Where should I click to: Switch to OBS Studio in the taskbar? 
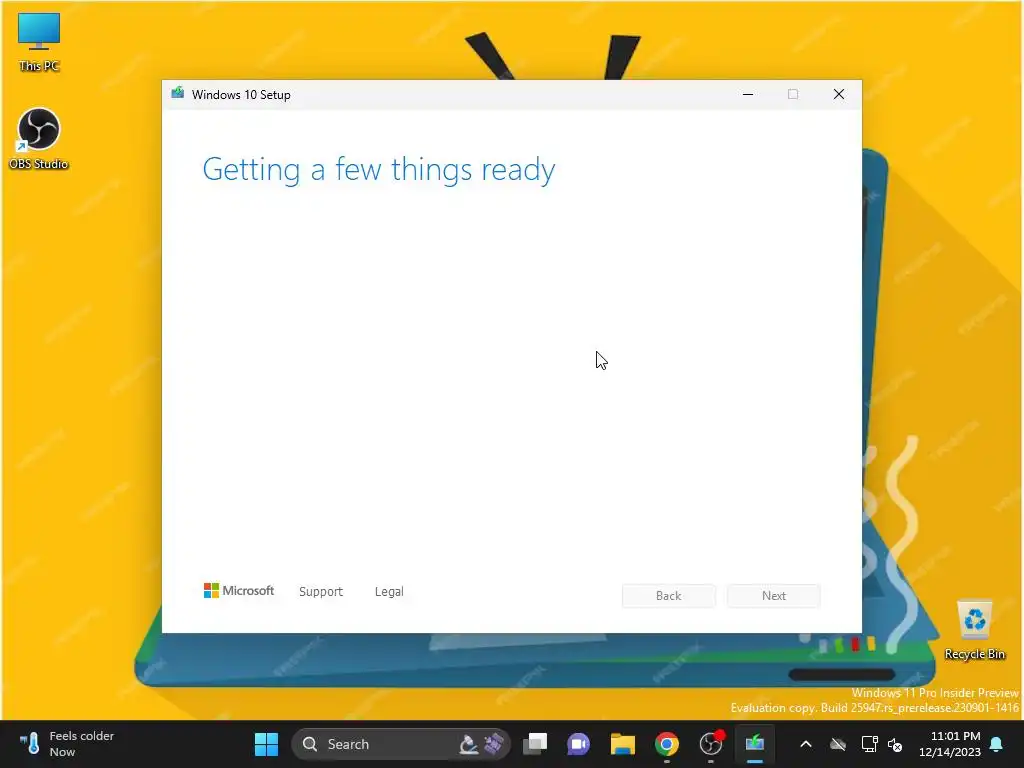click(711, 744)
